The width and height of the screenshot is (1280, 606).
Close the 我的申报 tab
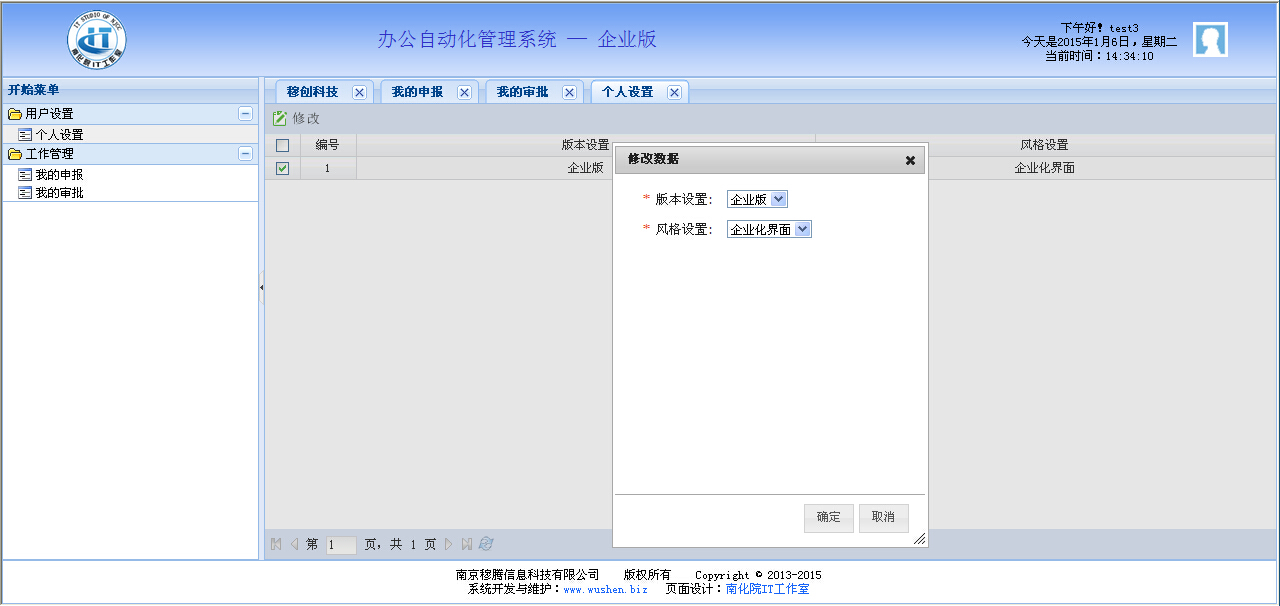point(464,92)
